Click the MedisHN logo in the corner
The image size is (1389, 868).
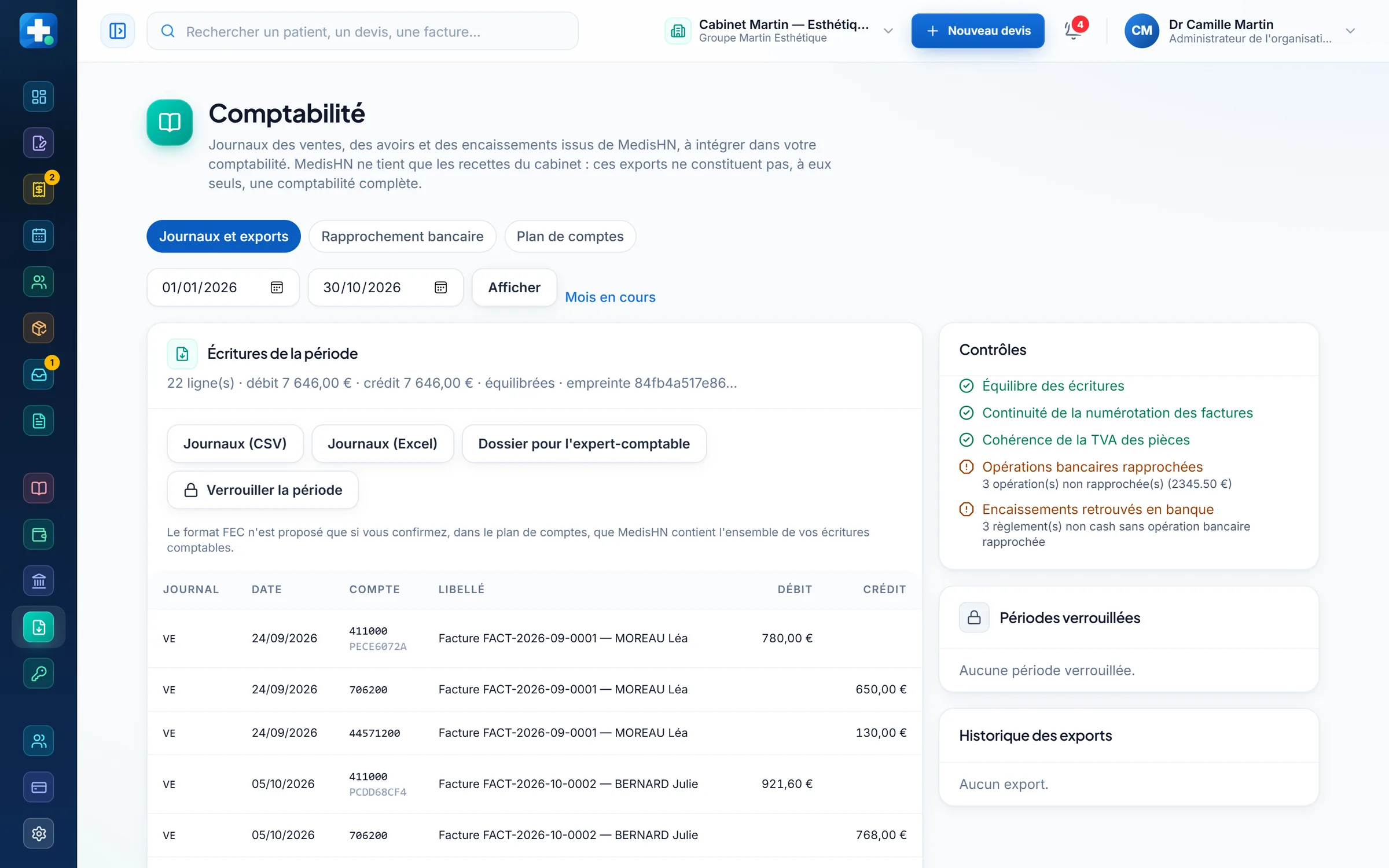[38, 30]
